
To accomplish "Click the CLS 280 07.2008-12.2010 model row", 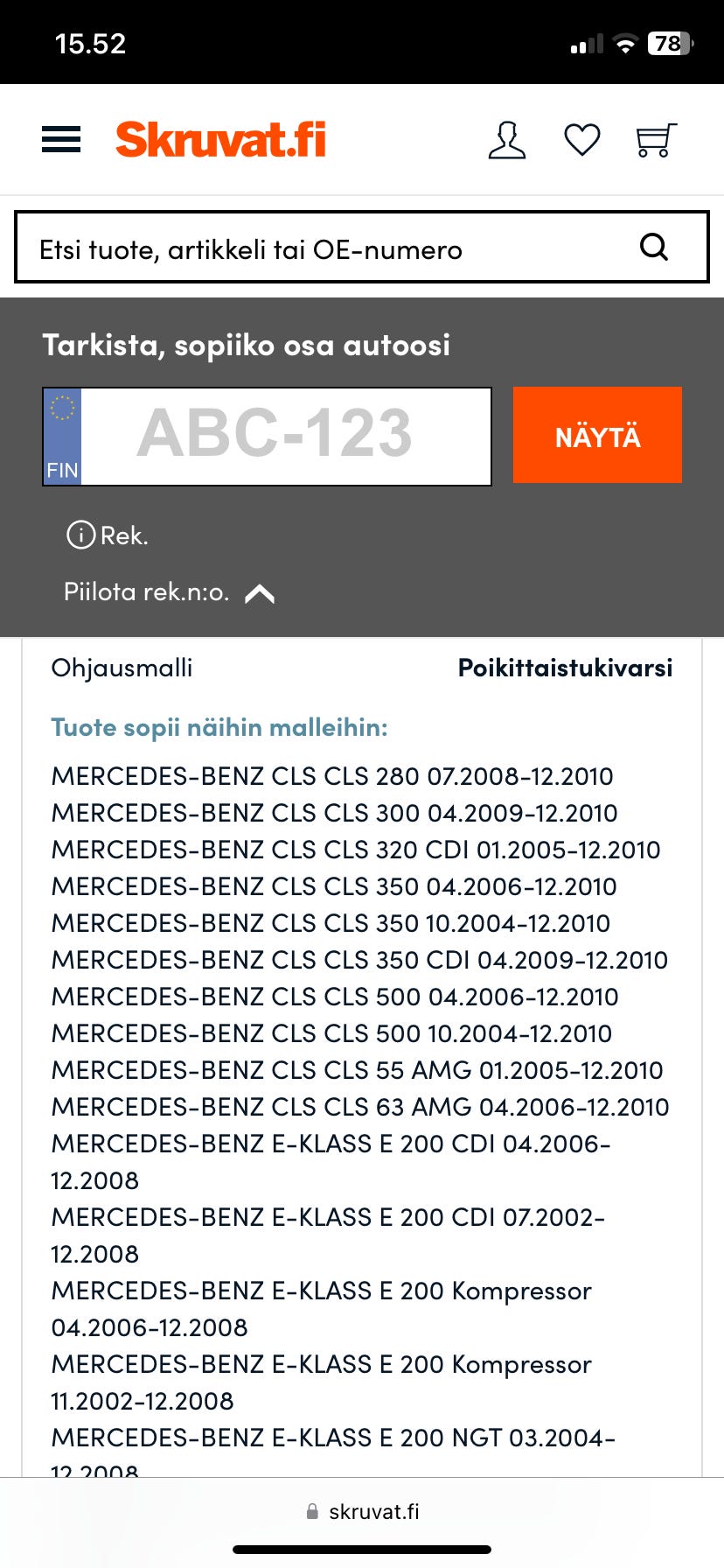I will (332, 776).
